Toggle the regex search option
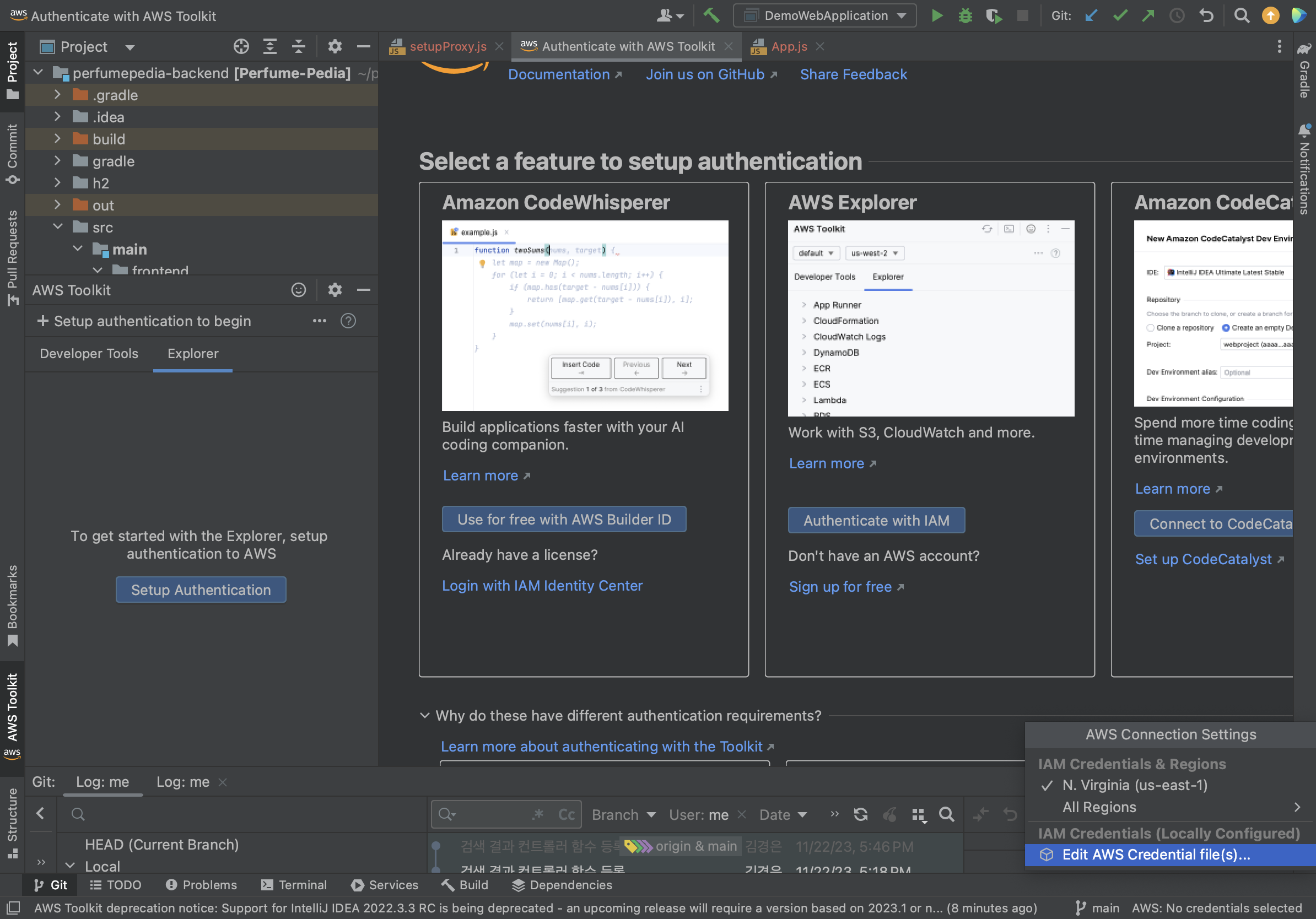Screen dimensions: 1316x919 point(538,814)
